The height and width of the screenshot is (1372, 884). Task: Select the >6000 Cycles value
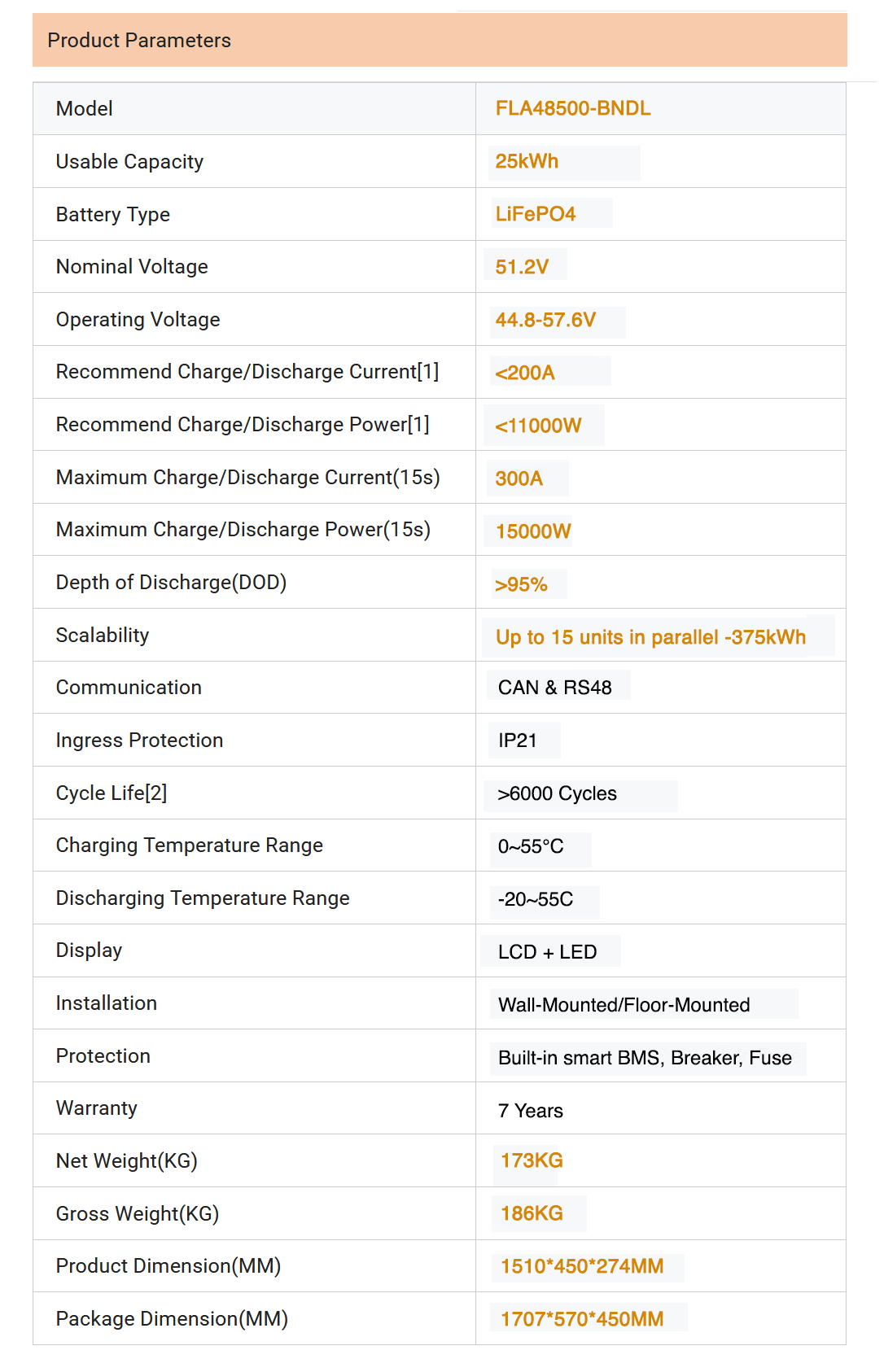coord(558,793)
